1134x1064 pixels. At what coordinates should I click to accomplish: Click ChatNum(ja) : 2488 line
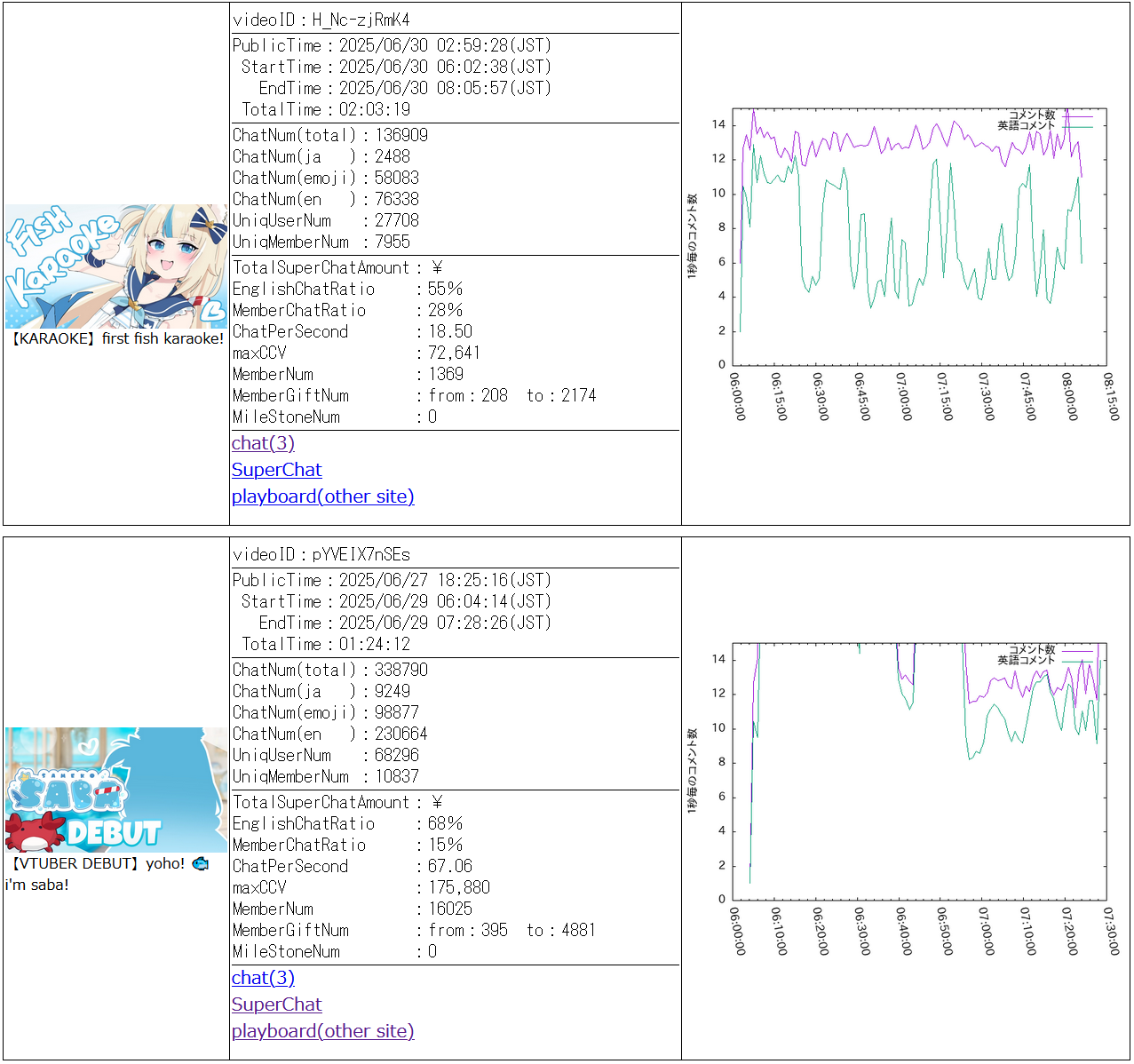321,156
